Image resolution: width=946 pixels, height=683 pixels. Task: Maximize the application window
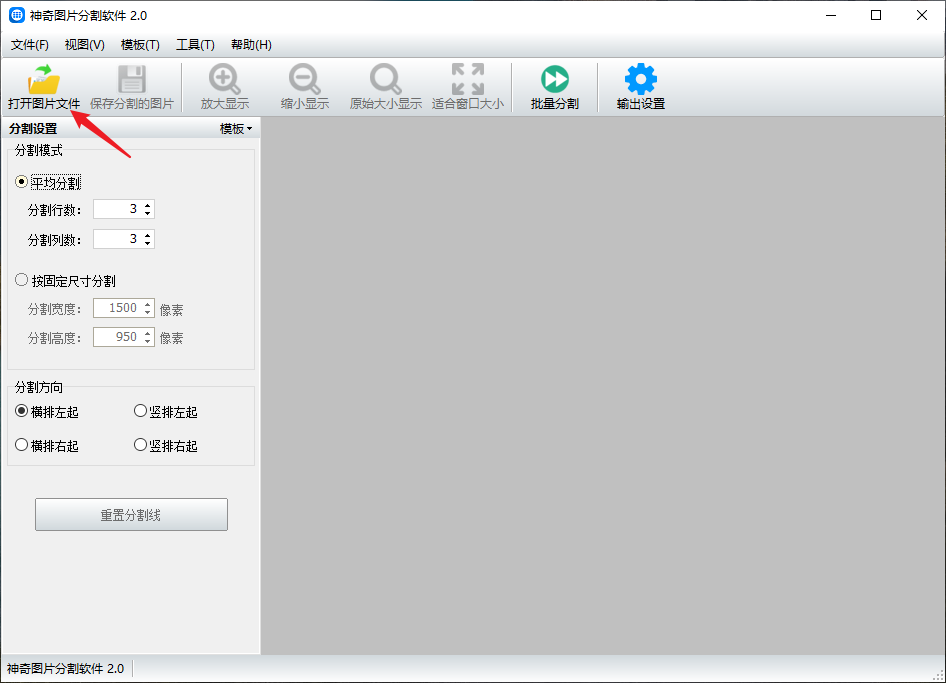pyautogui.click(x=876, y=15)
